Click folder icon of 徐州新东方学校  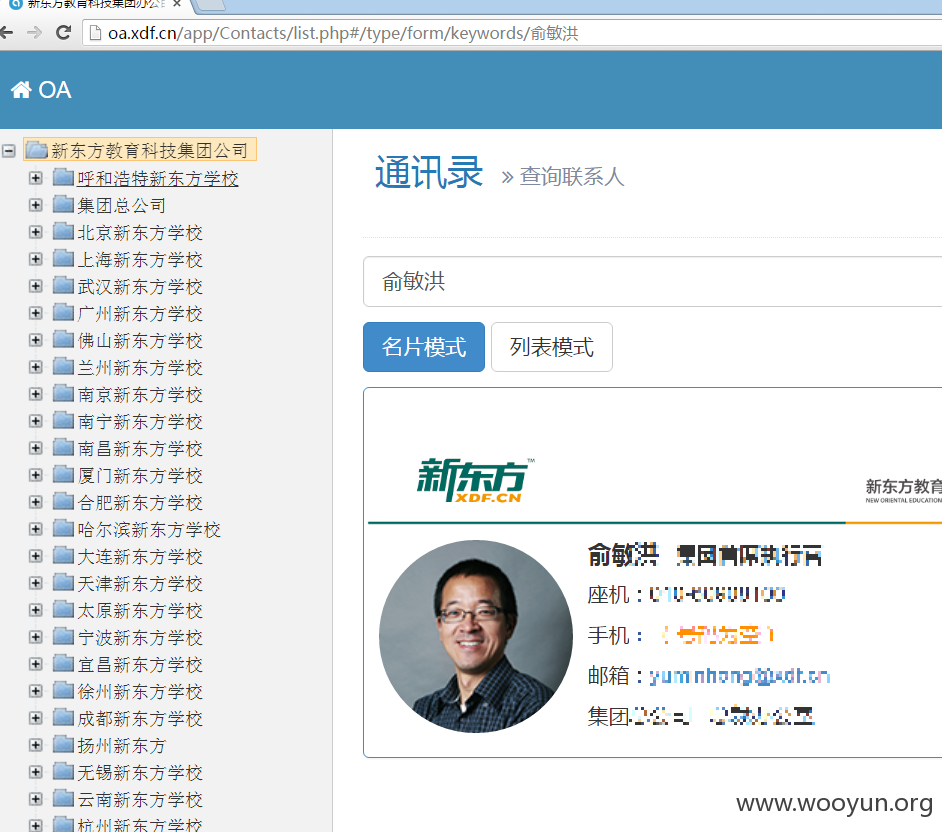click(x=63, y=690)
